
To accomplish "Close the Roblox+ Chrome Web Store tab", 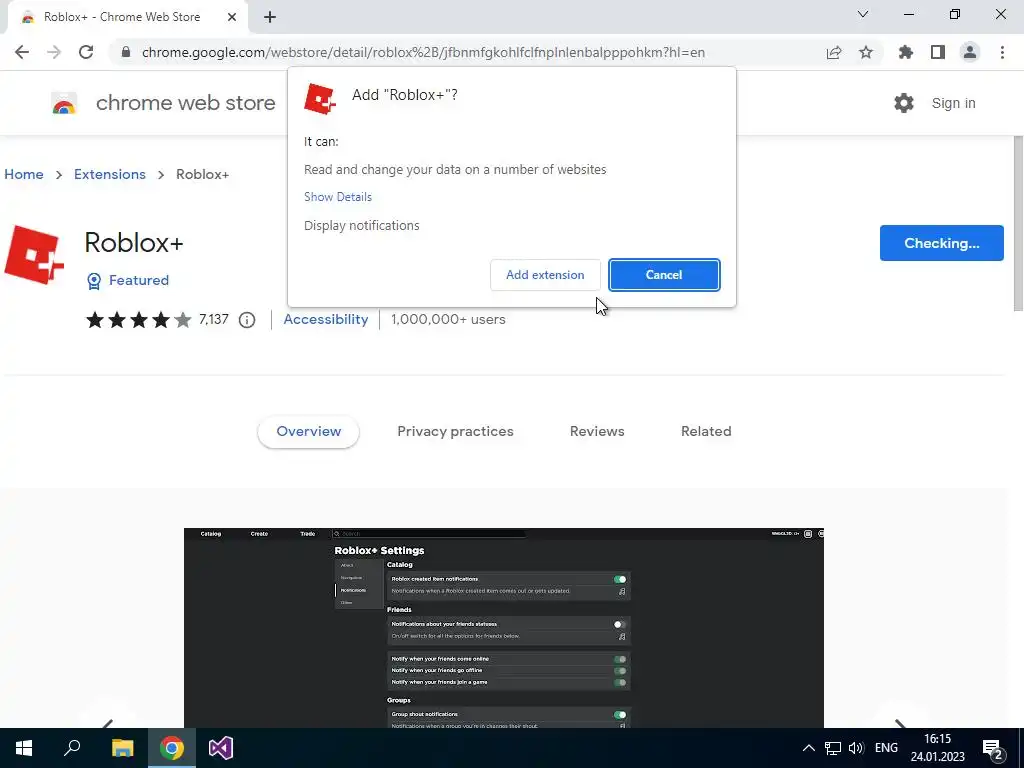I will [232, 17].
